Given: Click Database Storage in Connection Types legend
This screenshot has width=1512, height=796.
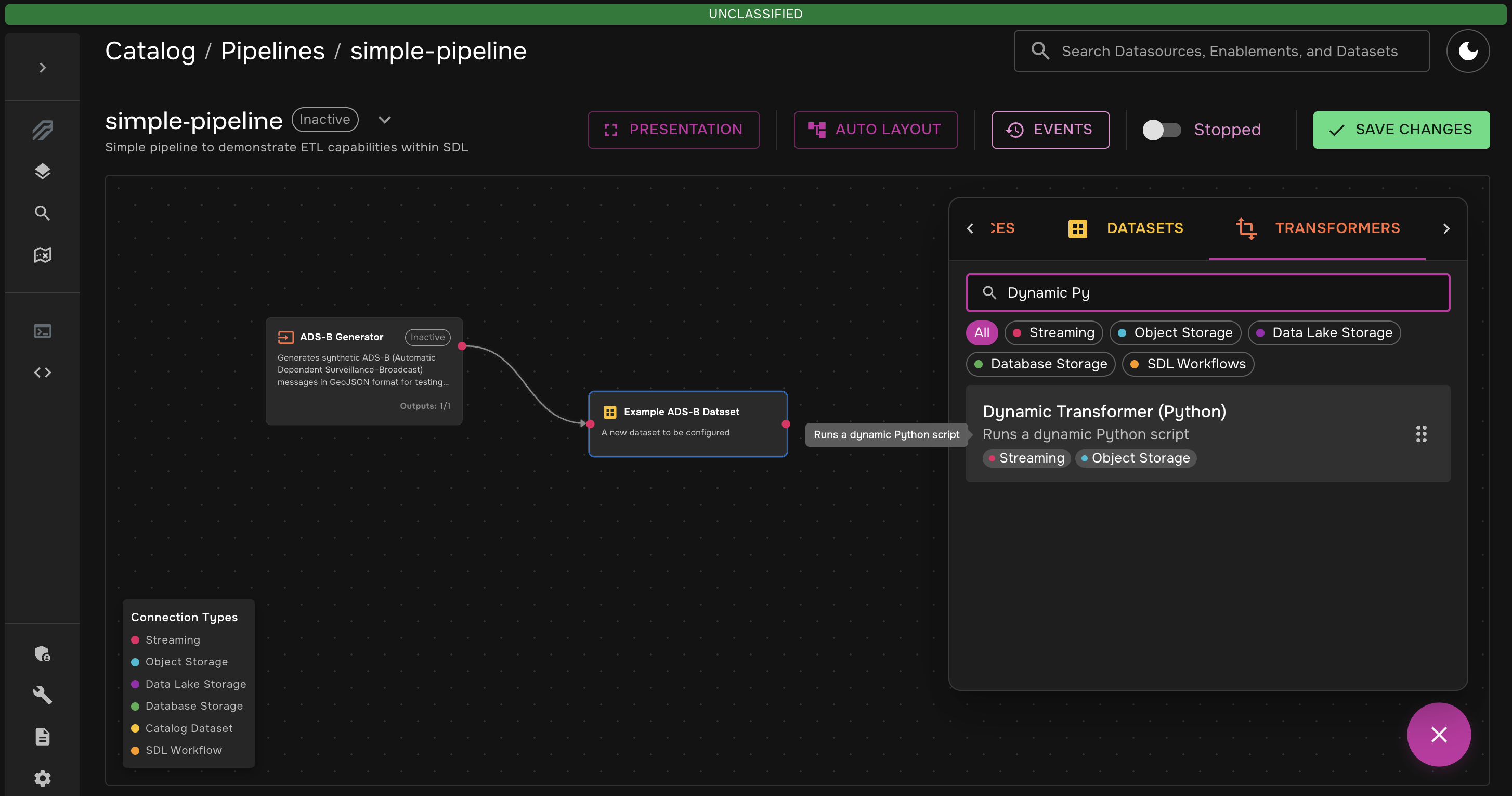Looking at the screenshot, I should click(187, 706).
